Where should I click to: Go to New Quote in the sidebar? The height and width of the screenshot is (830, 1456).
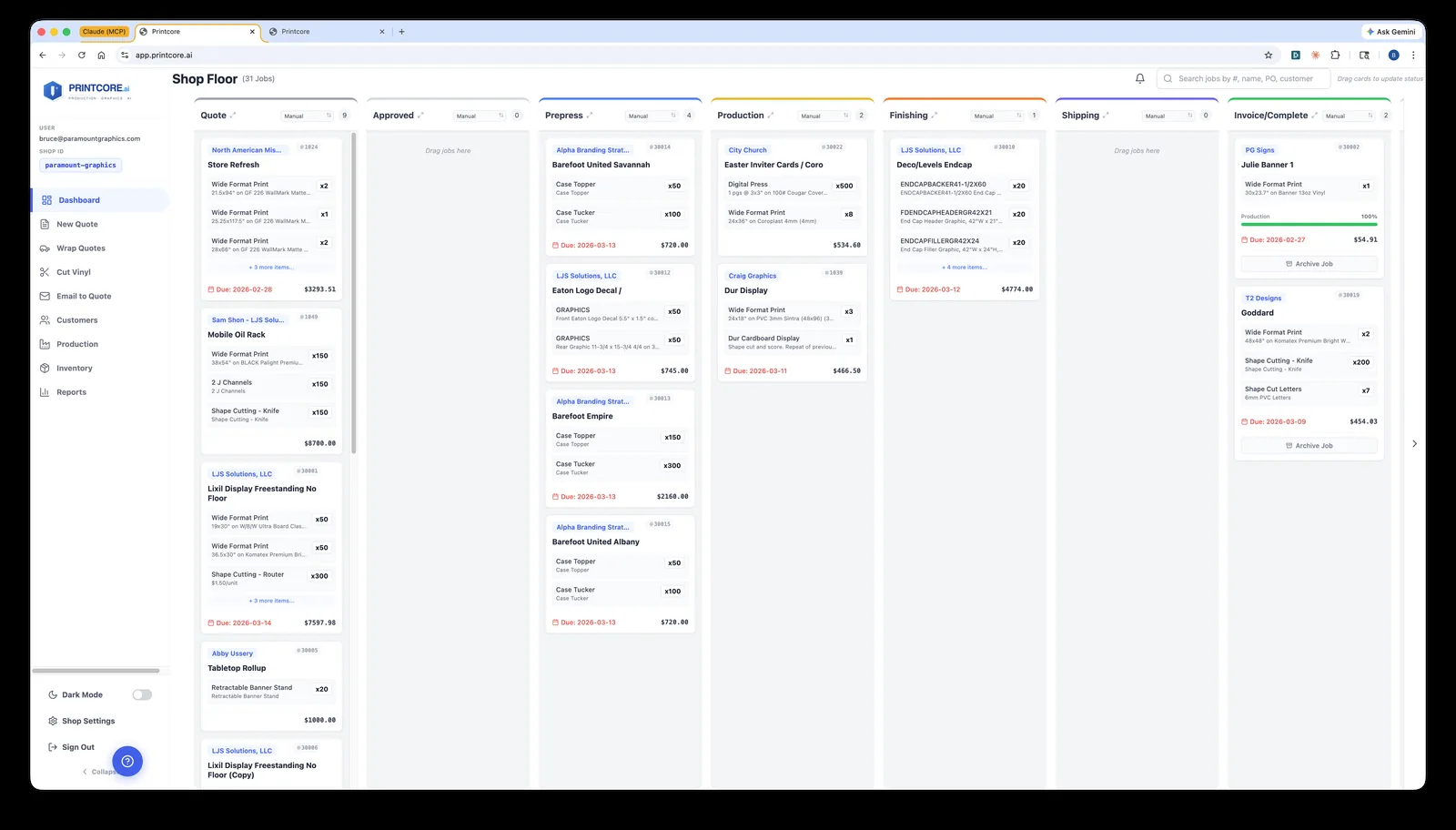(x=100, y=224)
